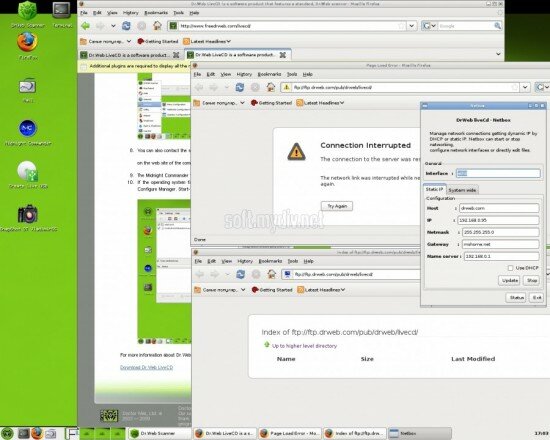Go Home in Page Load Error window
550x440 pixels.
[270, 87]
